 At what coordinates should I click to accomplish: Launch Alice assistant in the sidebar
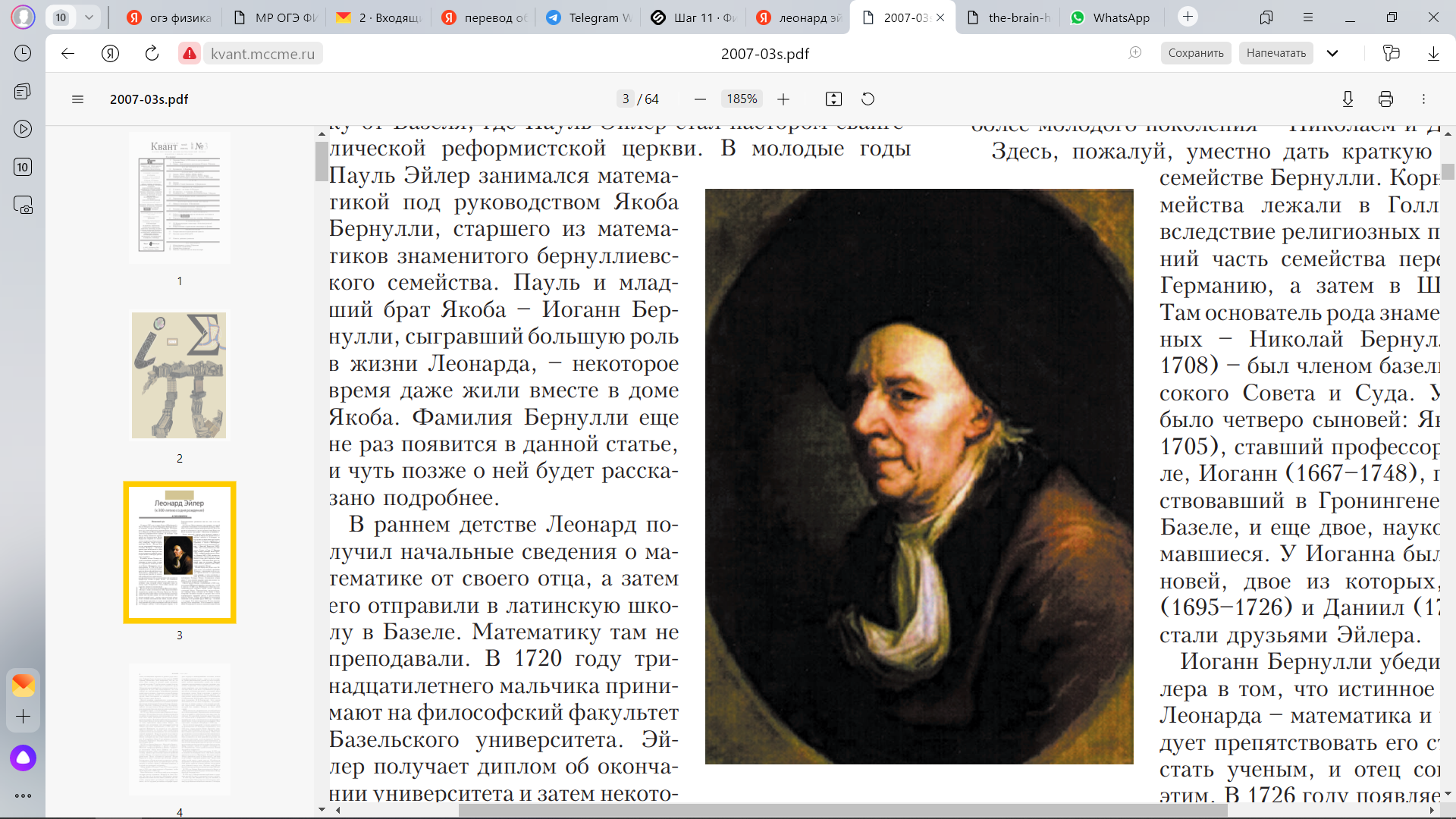(23, 758)
